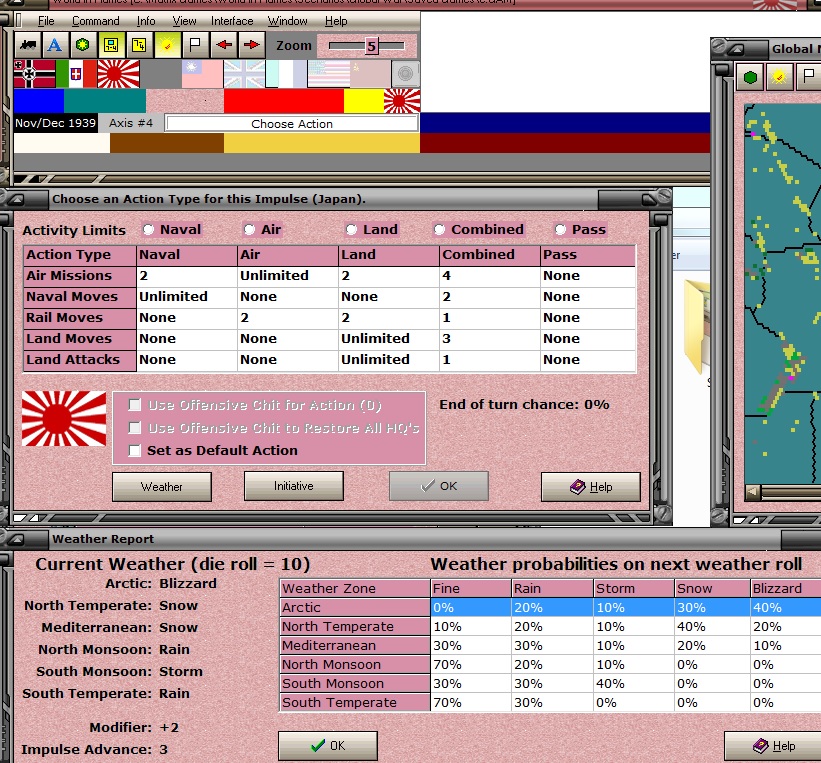Viewport: 821px width, 763px height.
Task: Select the faded United States flag
Action: click(x=329, y=73)
